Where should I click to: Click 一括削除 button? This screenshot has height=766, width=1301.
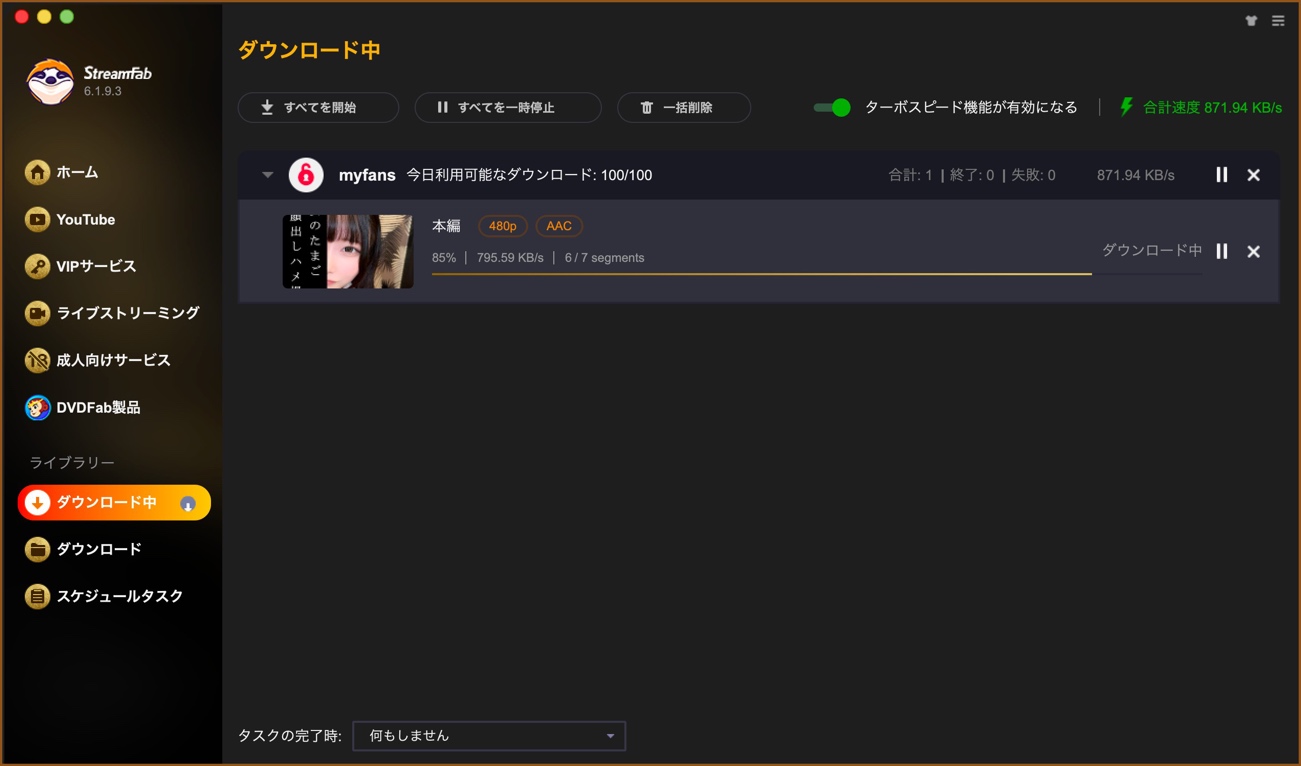click(684, 107)
